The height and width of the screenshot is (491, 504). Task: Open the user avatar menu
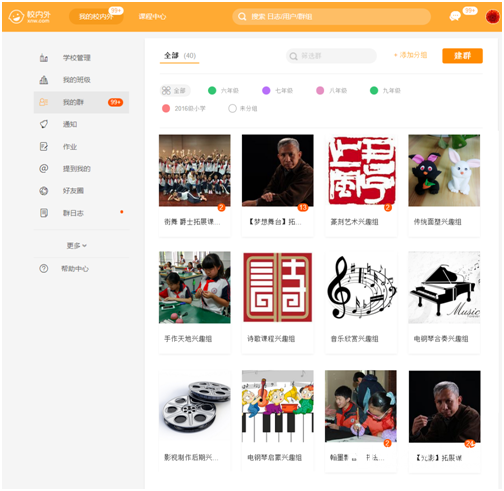pos(493,16)
